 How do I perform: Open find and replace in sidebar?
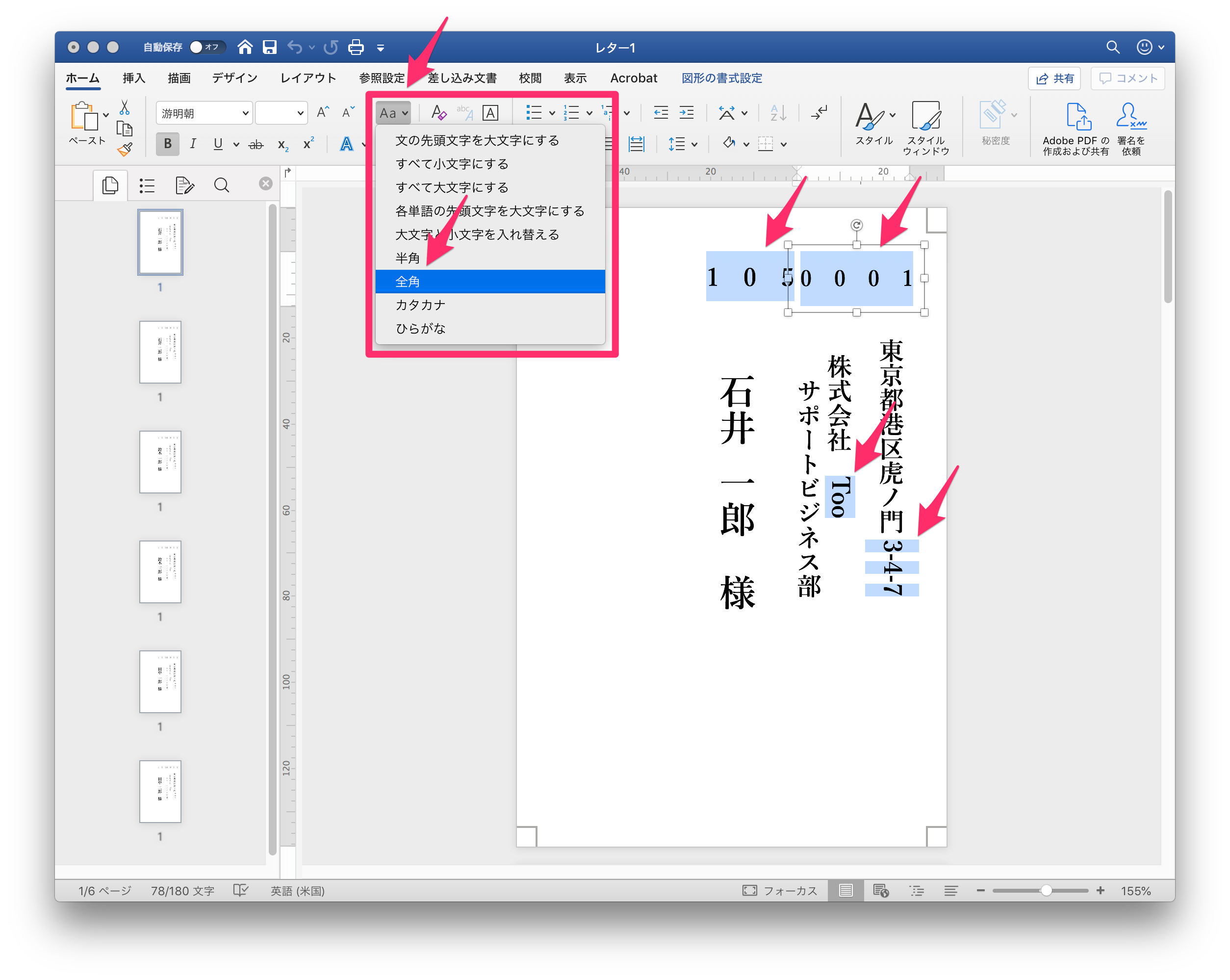click(x=221, y=185)
